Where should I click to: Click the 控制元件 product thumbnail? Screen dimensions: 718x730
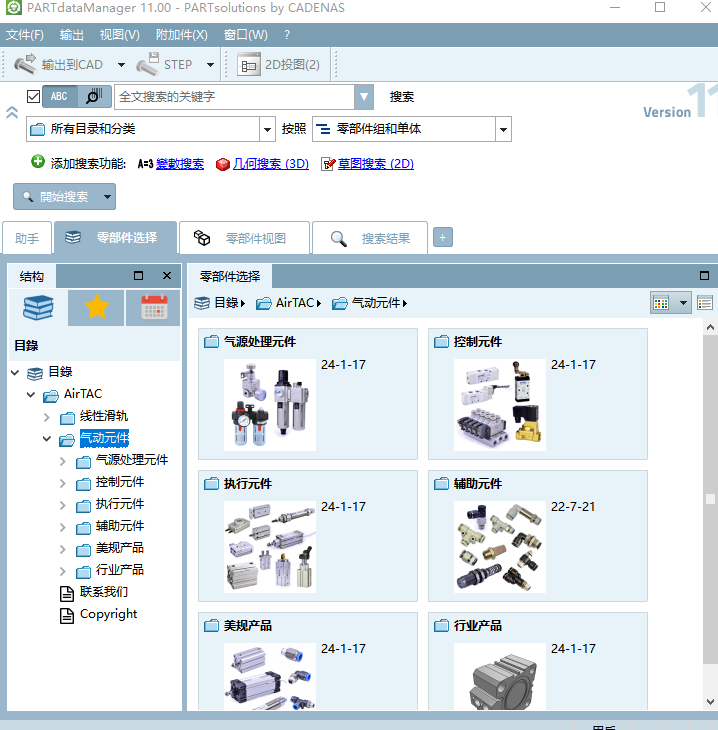(x=499, y=405)
